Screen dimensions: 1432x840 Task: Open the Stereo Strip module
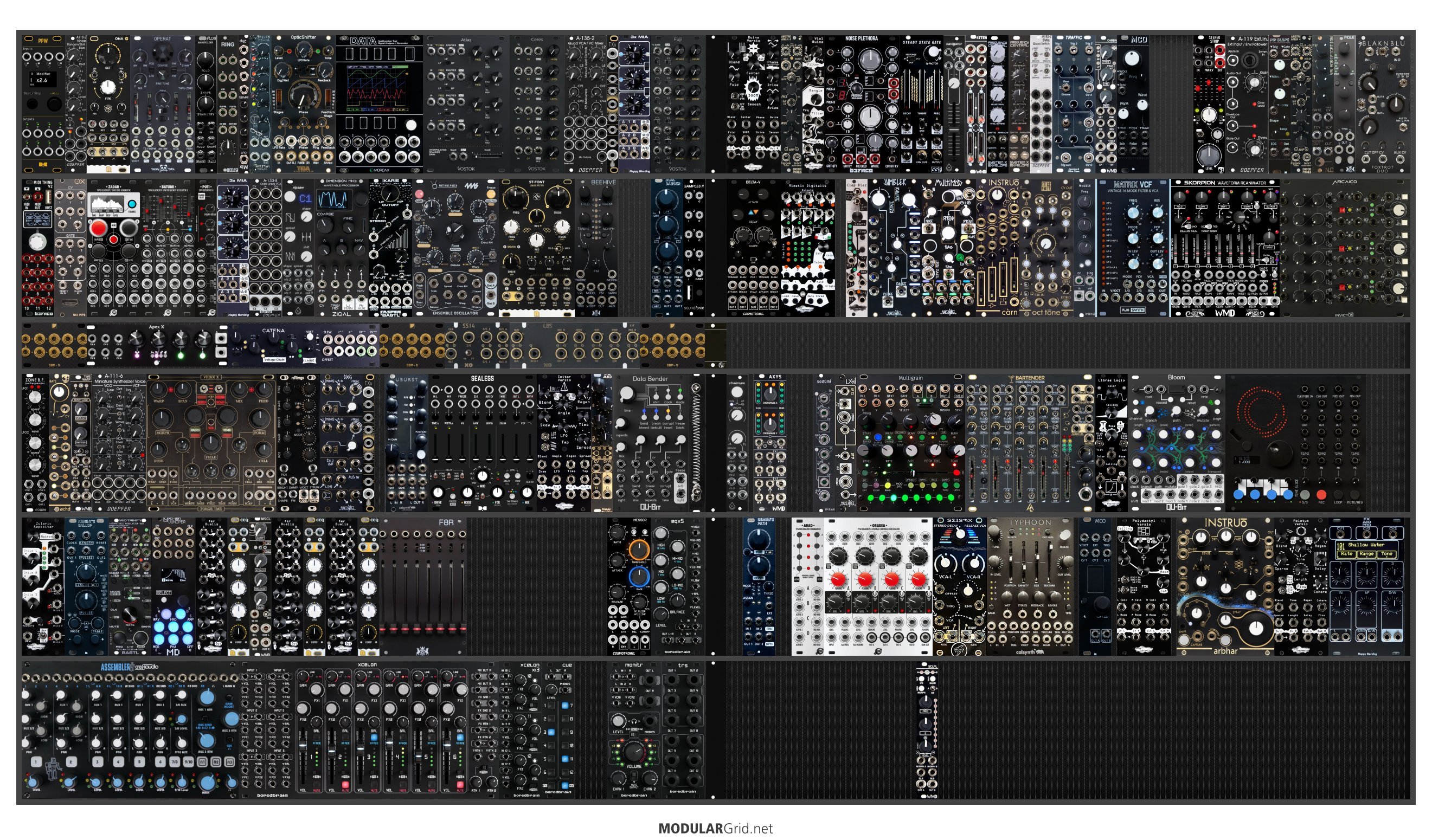[1209, 104]
